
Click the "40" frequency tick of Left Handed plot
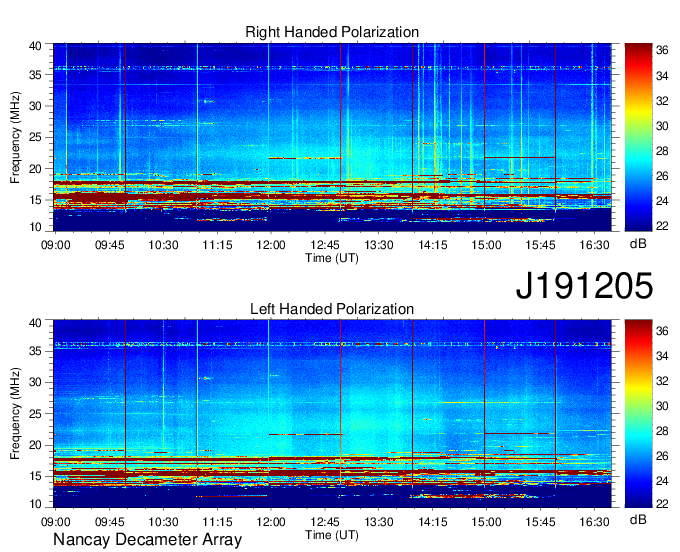[x=35, y=323]
